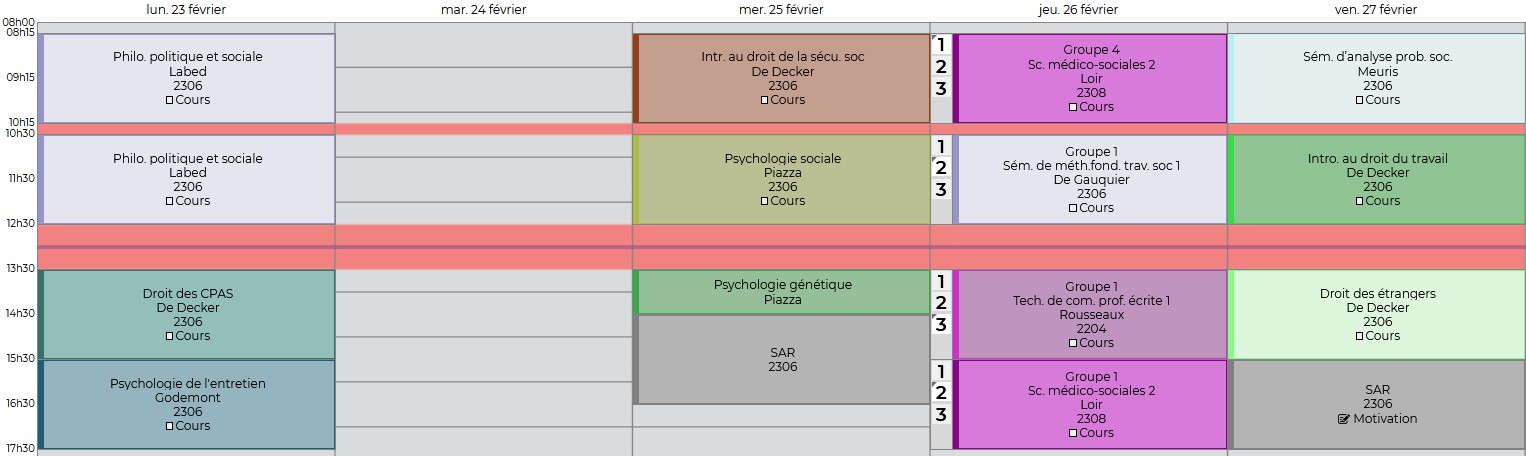Select group 2 beside Groupe 4 Sc. médico-sociales 2
Viewport: 1526px width, 456px height.
point(940,67)
